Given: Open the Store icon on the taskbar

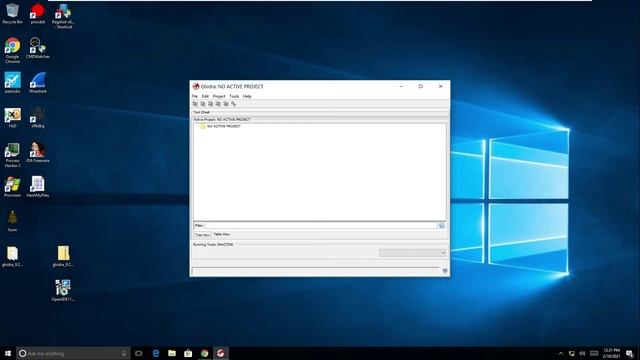Looking at the screenshot, I should pyautogui.click(x=188, y=353).
